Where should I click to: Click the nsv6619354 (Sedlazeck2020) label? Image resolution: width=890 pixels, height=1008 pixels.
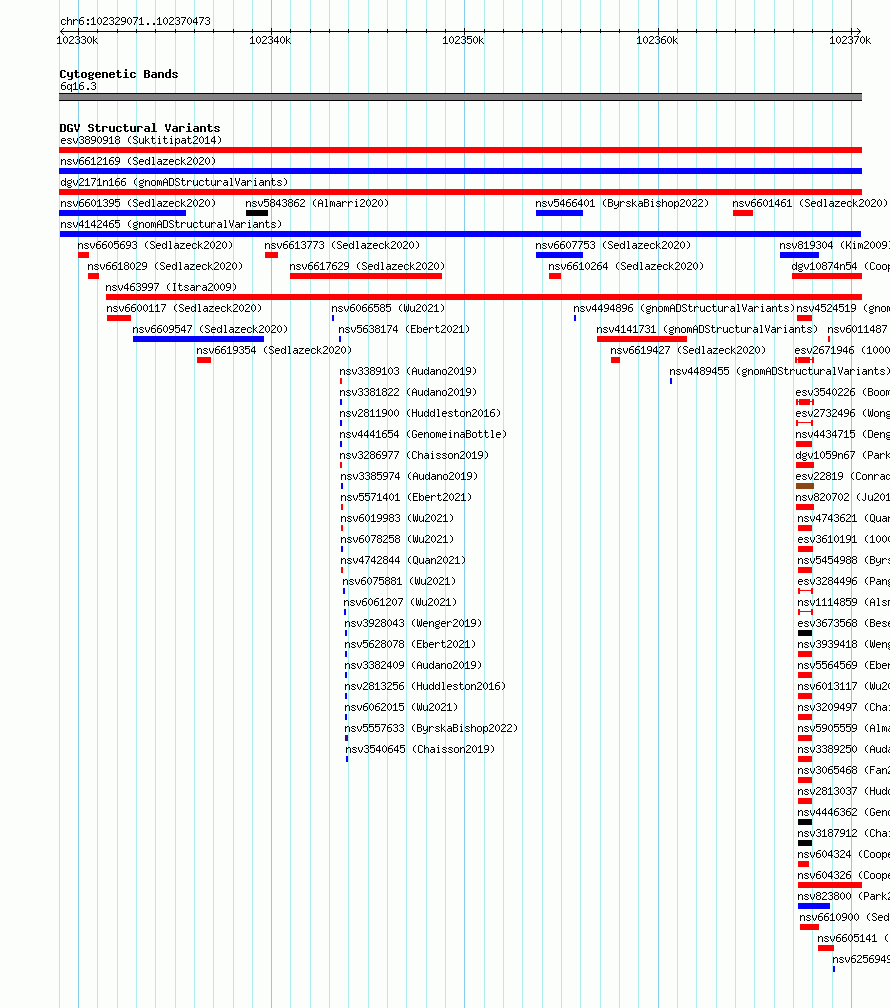pos(274,350)
